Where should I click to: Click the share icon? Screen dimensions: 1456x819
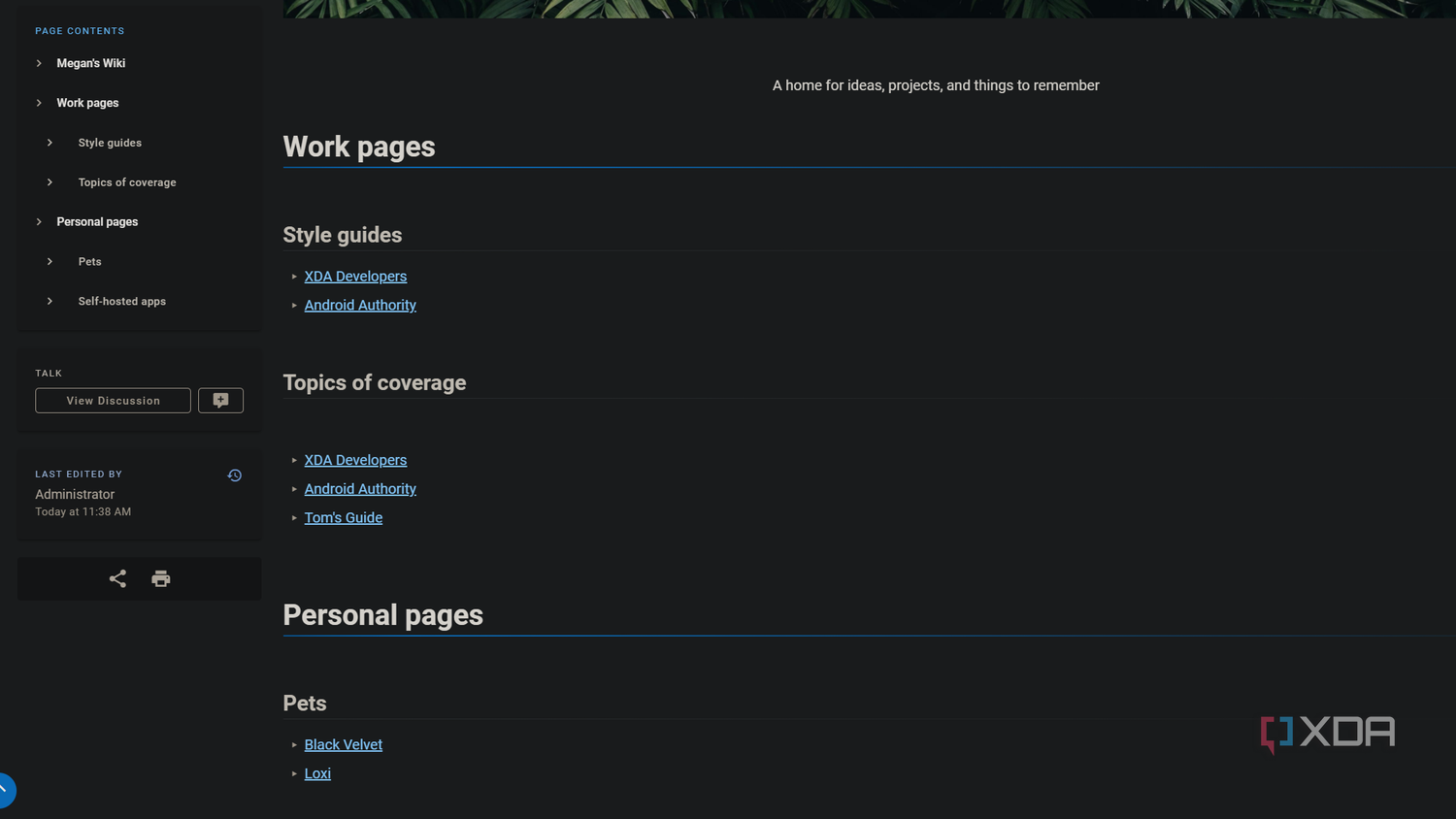(x=117, y=579)
